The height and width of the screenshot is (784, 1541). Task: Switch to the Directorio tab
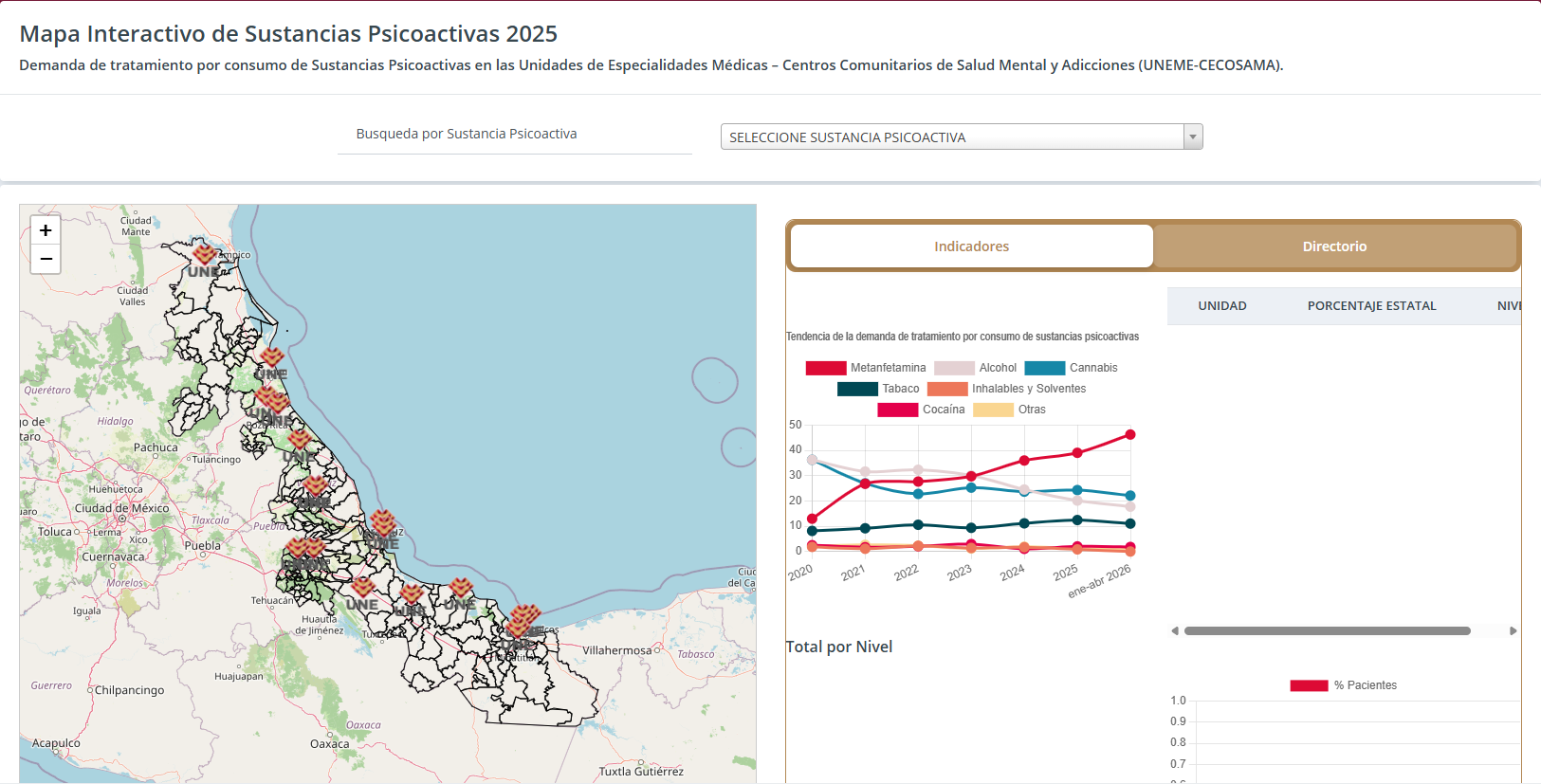click(1334, 246)
